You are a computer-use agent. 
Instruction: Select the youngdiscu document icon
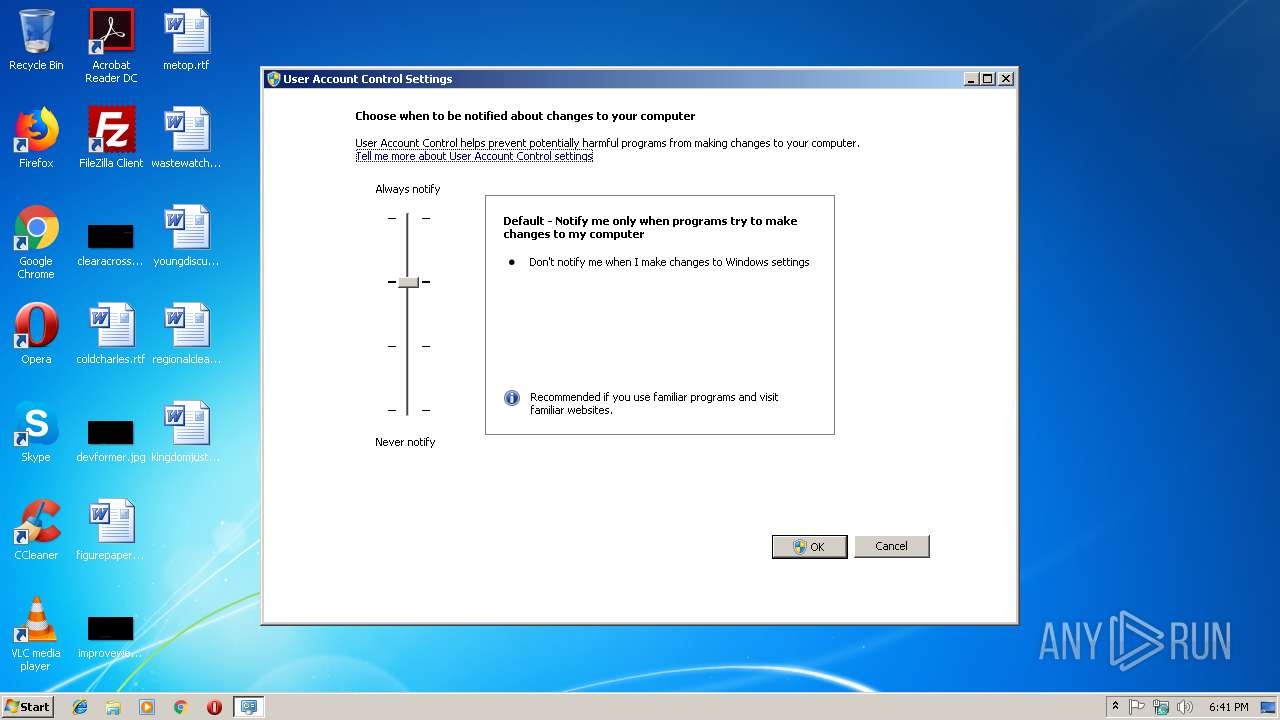[x=186, y=236]
